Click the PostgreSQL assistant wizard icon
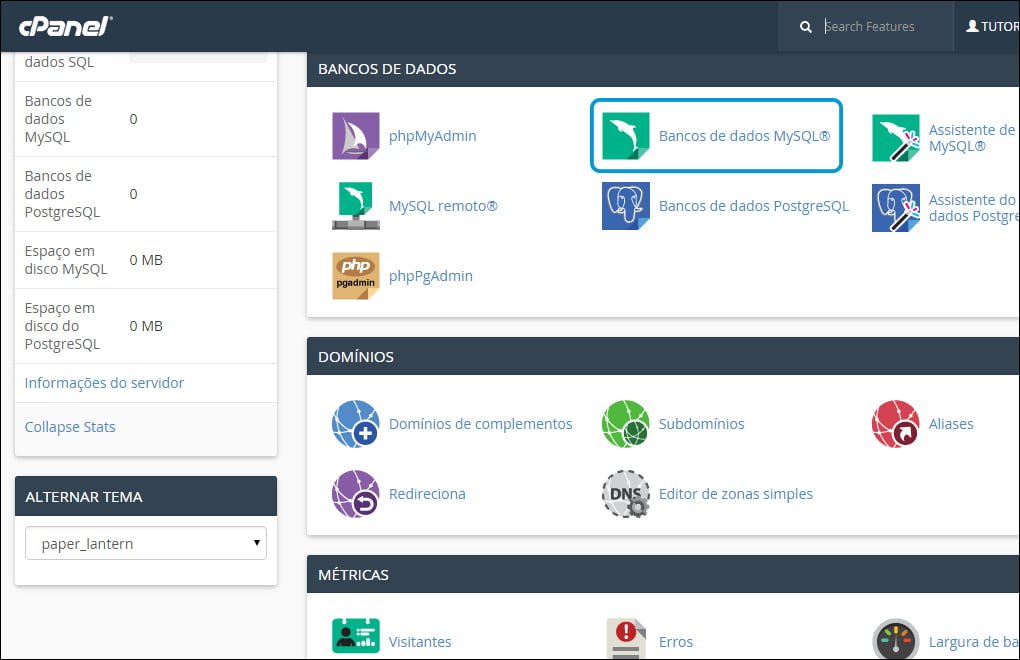This screenshot has height=660, width=1020. tap(896, 208)
